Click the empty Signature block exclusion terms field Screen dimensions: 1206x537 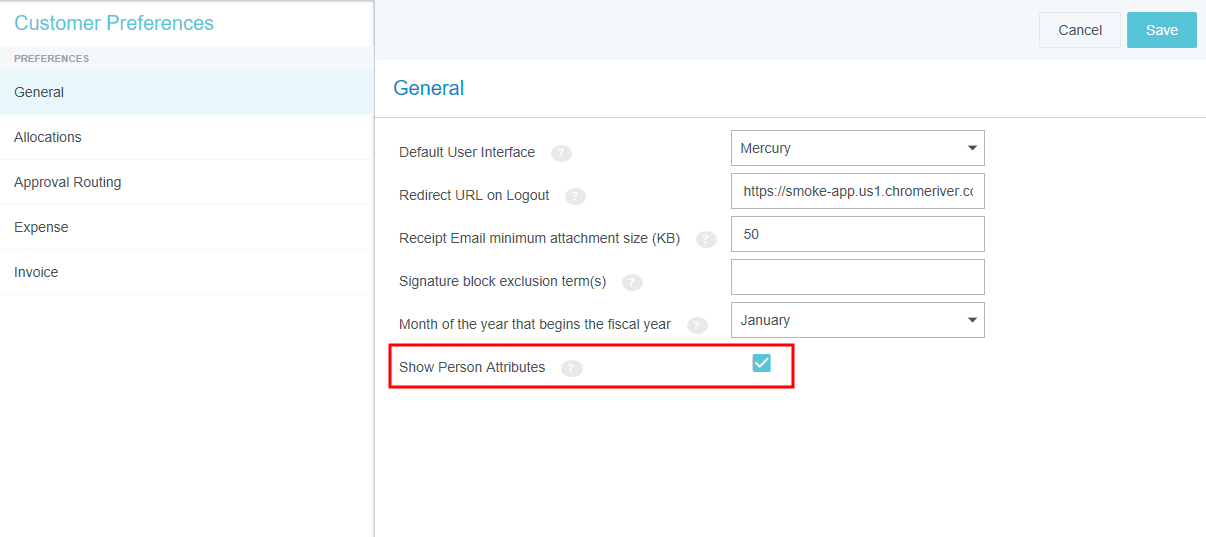click(857, 277)
